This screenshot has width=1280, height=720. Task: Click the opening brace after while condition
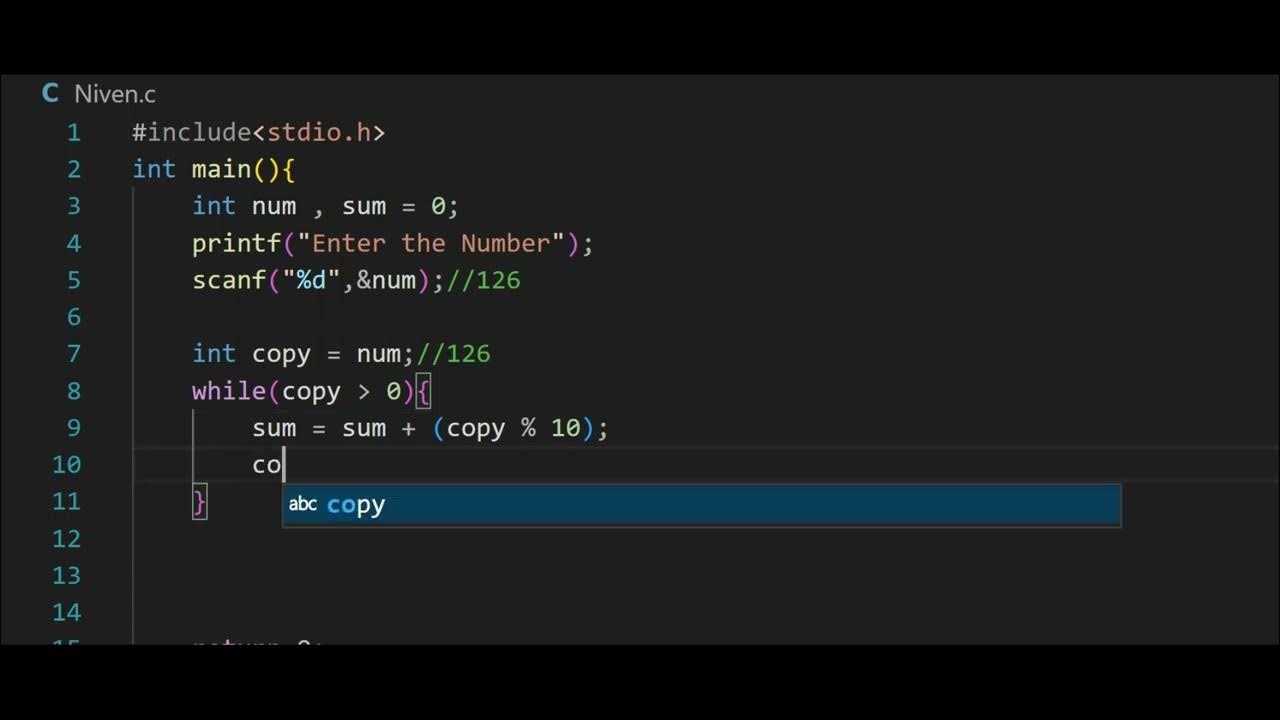[x=423, y=391]
